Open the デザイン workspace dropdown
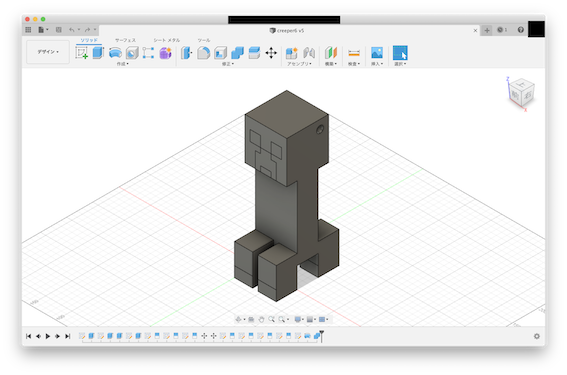The width and height of the screenshot is (567, 375). tap(48, 52)
